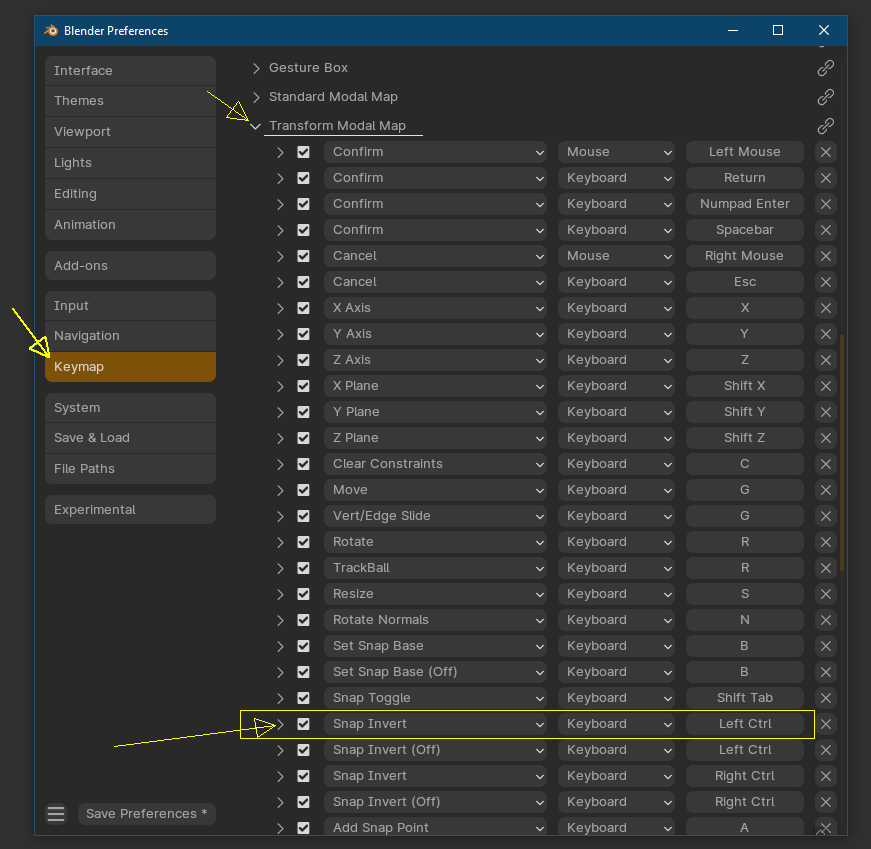This screenshot has height=849, width=871.
Task: Open the Mouse type dropdown for Cancel
Action: [x=617, y=256]
